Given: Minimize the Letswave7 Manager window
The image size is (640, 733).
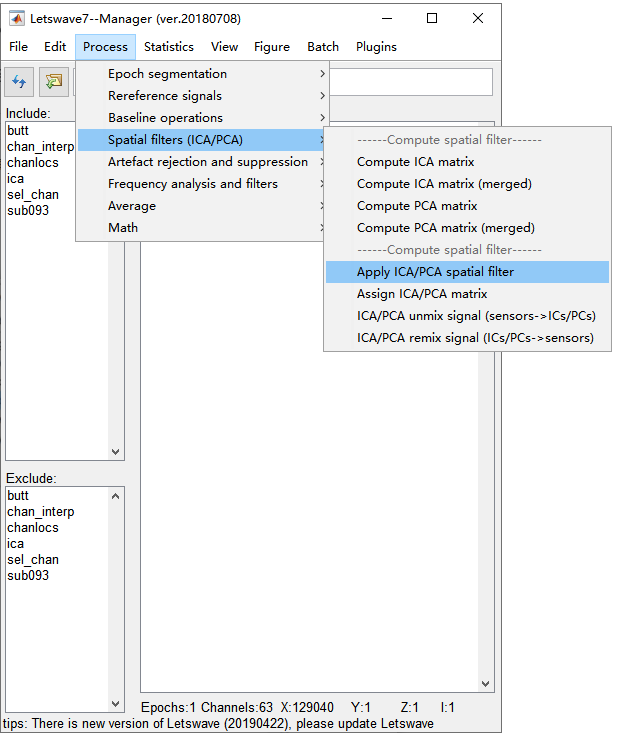Looking at the screenshot, I should [387, 18].
